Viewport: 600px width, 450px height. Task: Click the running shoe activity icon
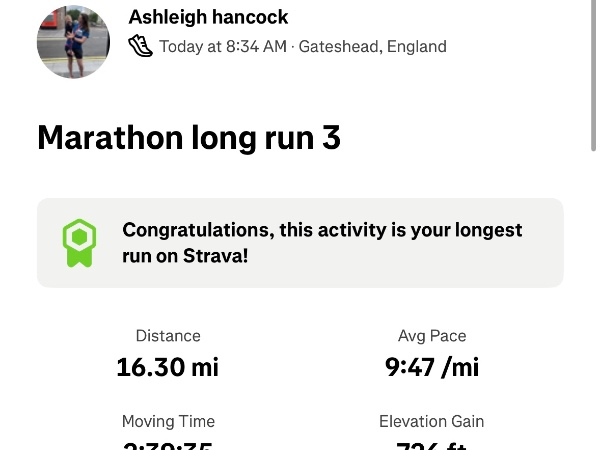(x=140, y=46)
